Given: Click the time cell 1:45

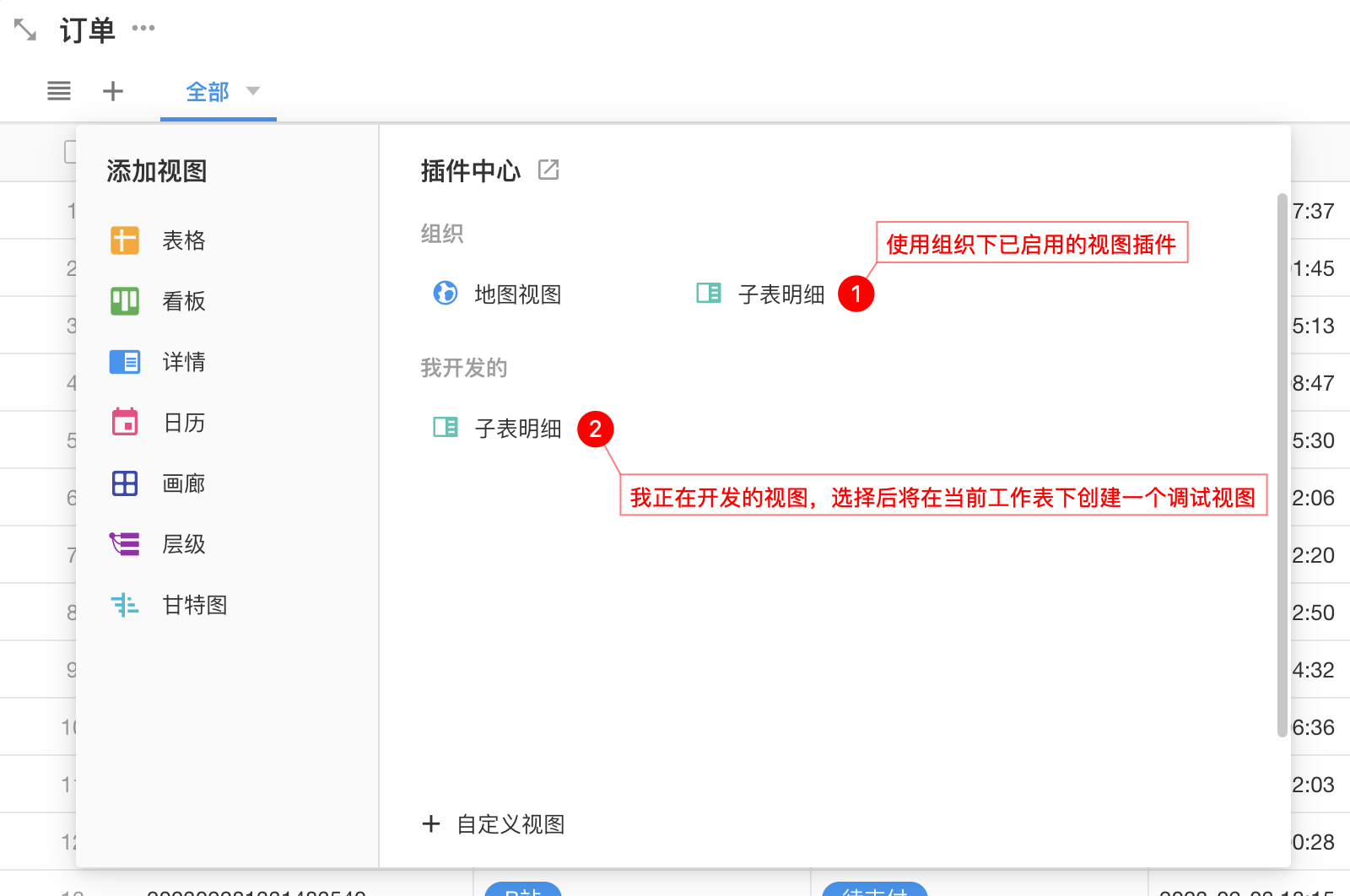Looking at the screenshot, I should point(1314,268).
